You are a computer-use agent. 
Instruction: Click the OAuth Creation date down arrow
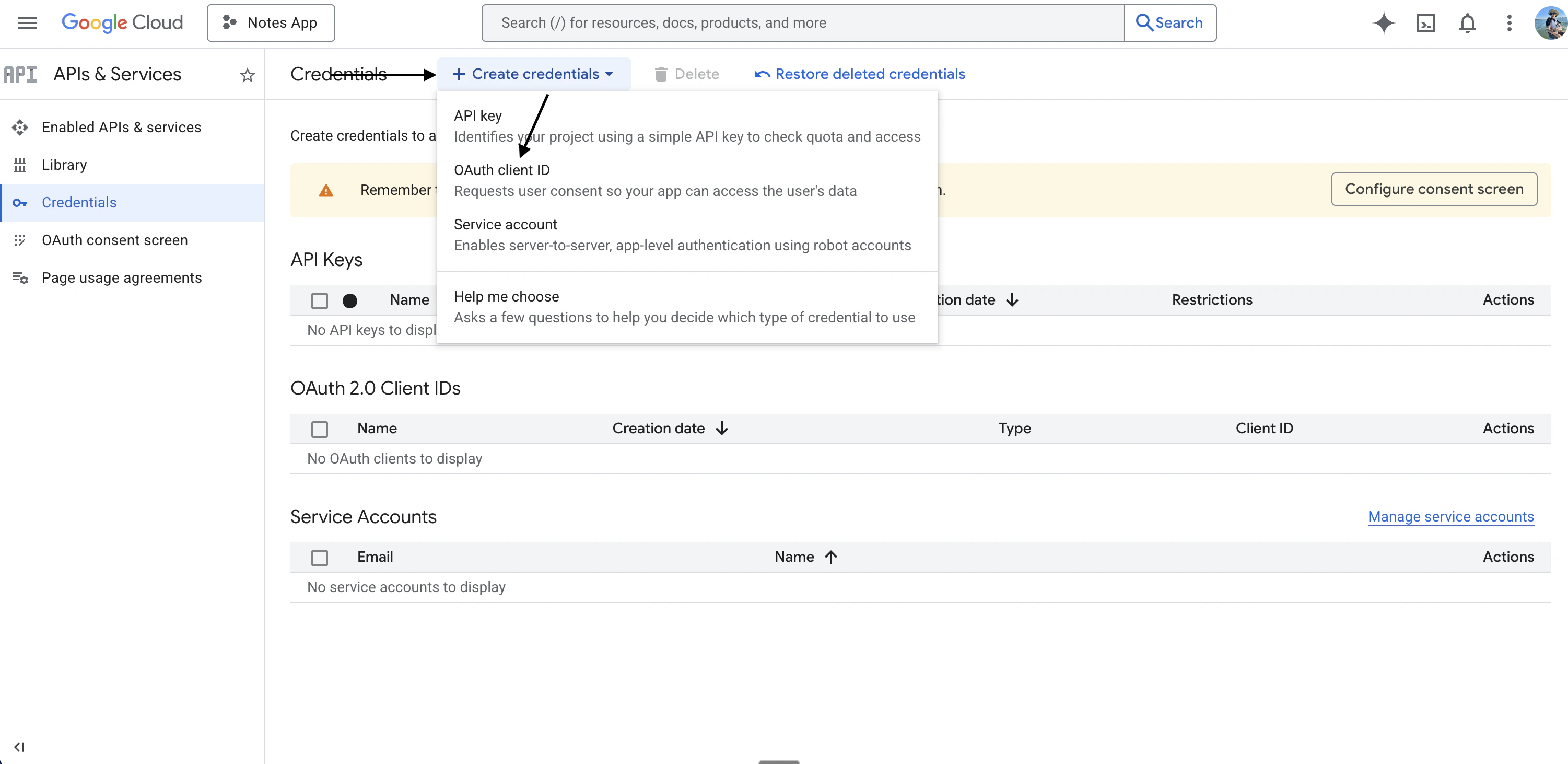[722, 429]
